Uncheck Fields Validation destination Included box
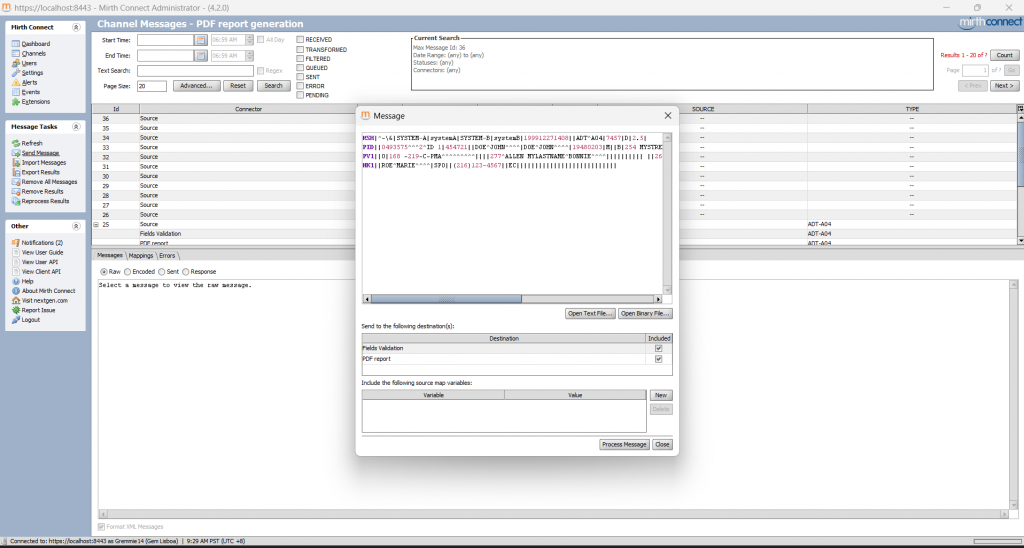Image resolution: width=1024 pixels, height=548 pixels. 658,349
